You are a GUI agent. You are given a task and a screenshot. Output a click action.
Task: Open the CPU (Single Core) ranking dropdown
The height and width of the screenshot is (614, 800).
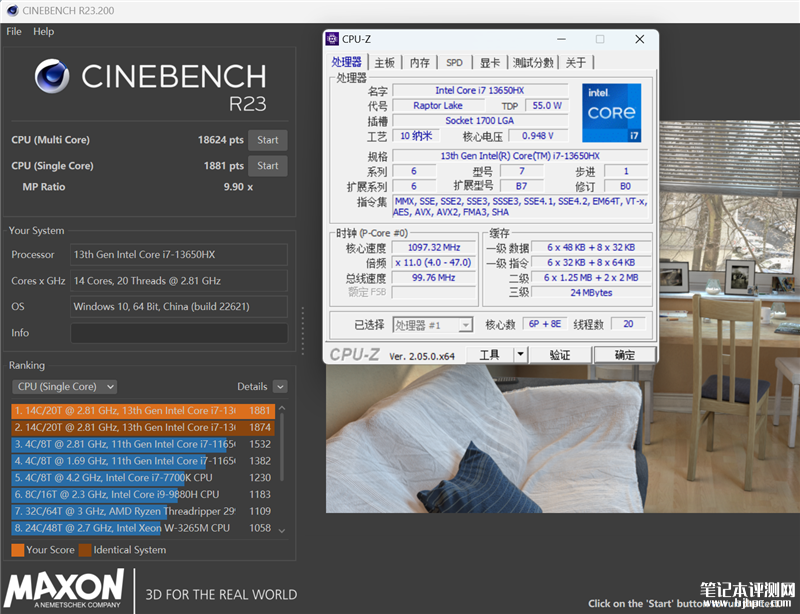tap(65, 387)
